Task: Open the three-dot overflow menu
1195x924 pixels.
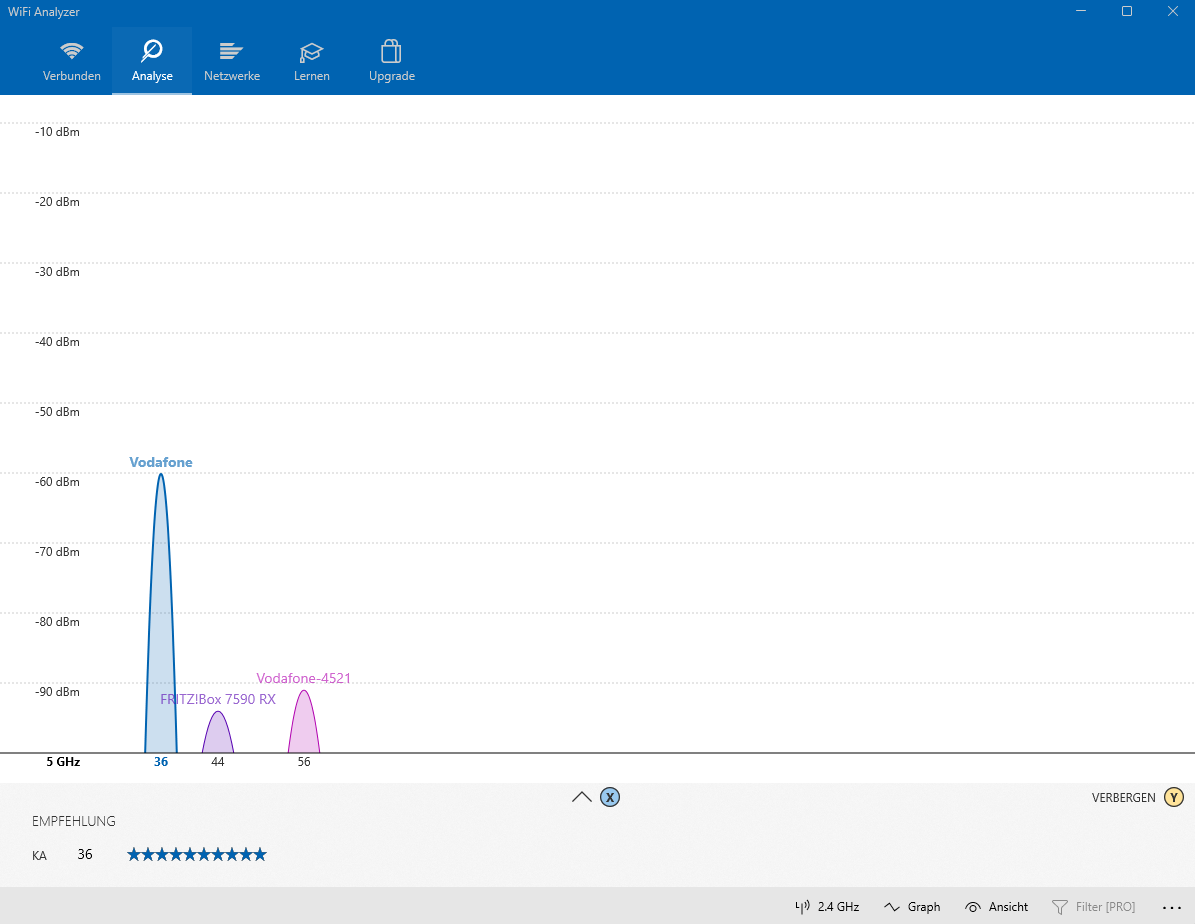Action: coord(1173,906)
